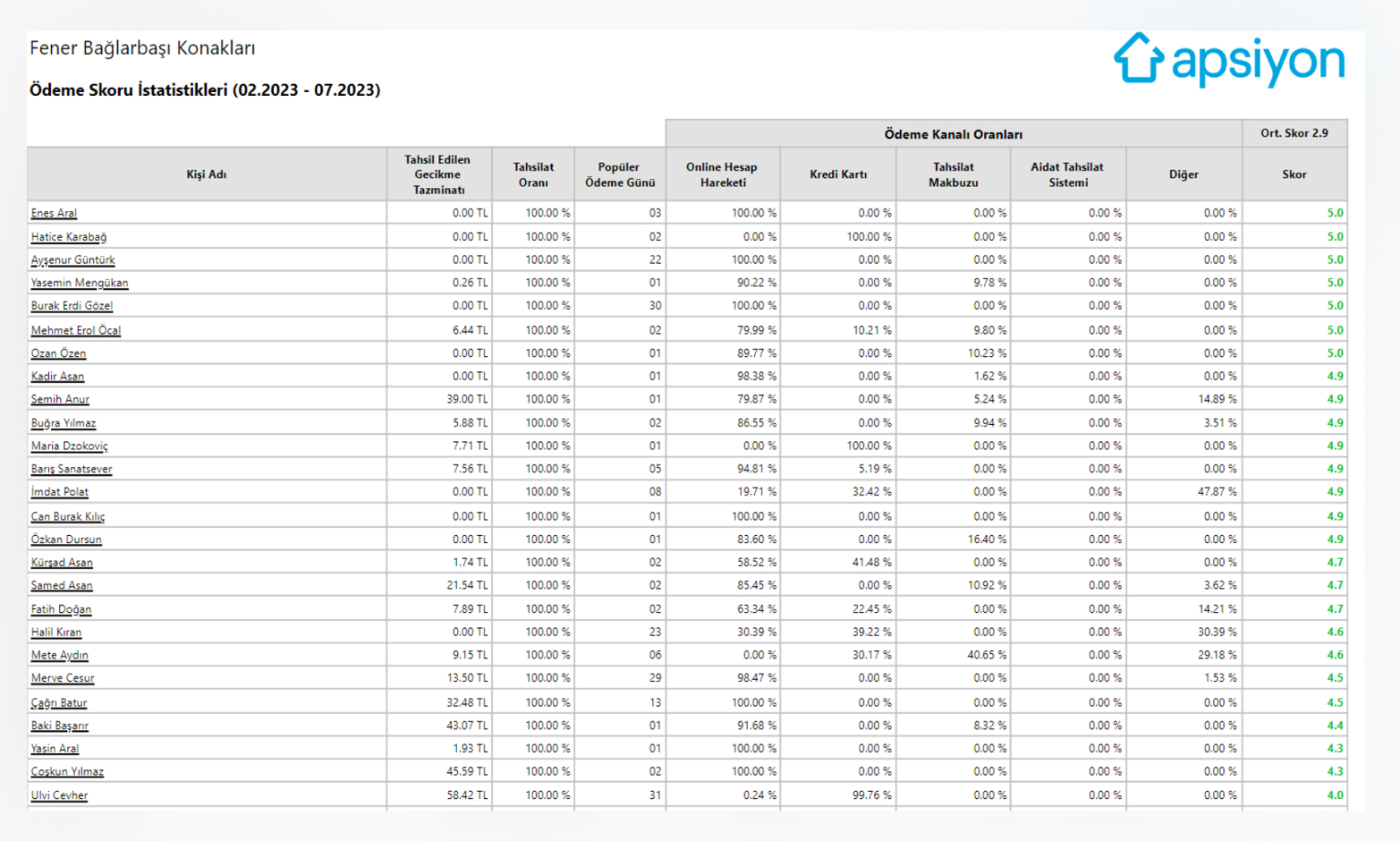Viewport: 1400px width, 841px height.
Task: Select Baki Başarır link
Action: [x=60, y=726]
